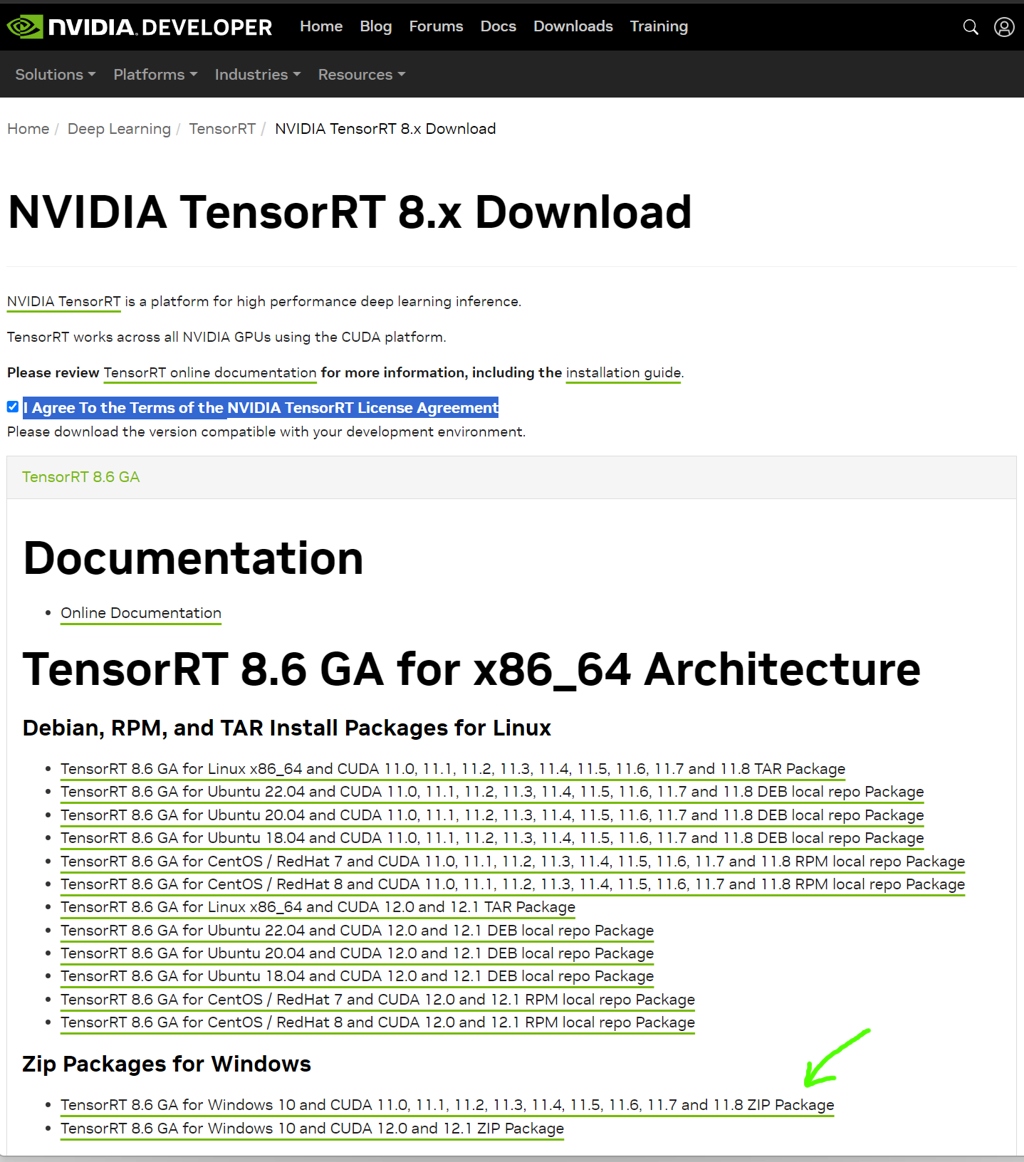
Task: Download CentOS / RedHat 8 CUDA 12.0 and 12.1 RPM package
Action: click(x=378, y=1023)
